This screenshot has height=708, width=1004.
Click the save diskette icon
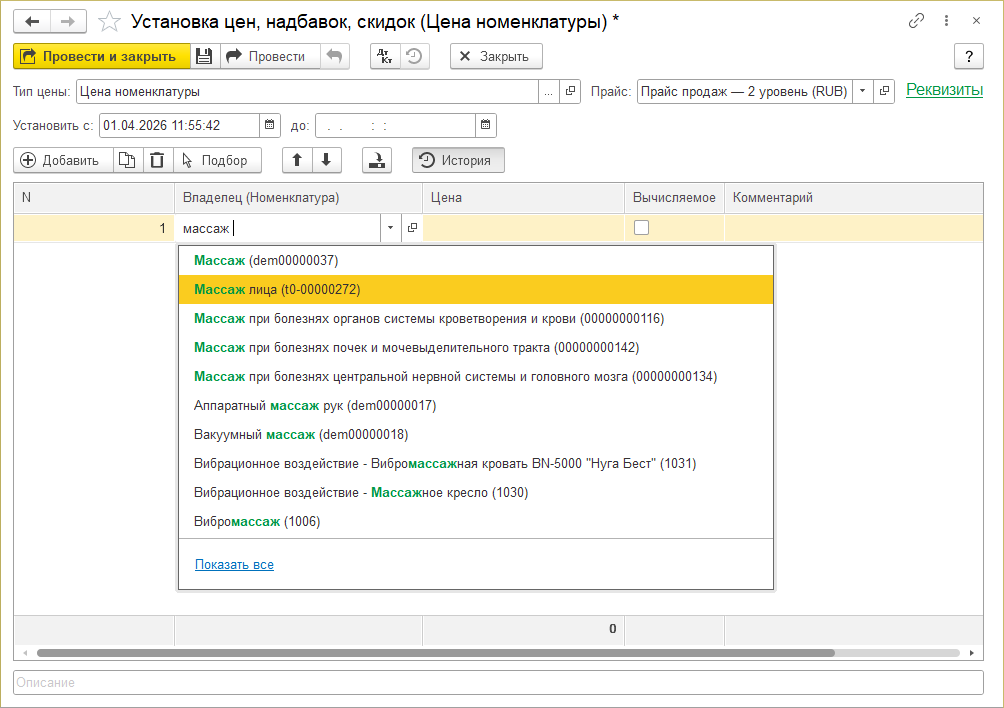coord(203,57)
